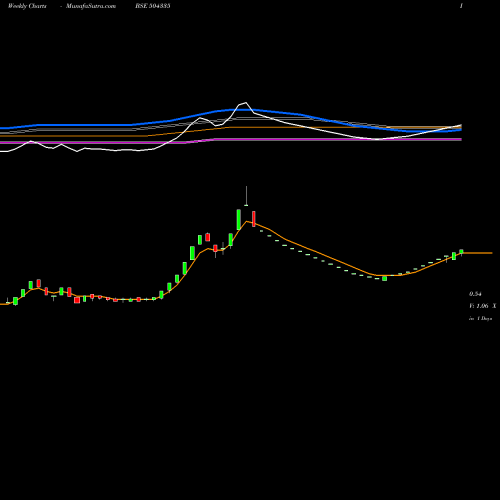Click the peak of the white indicator line
Screen dimensions: 500x500
pos(246,103)
